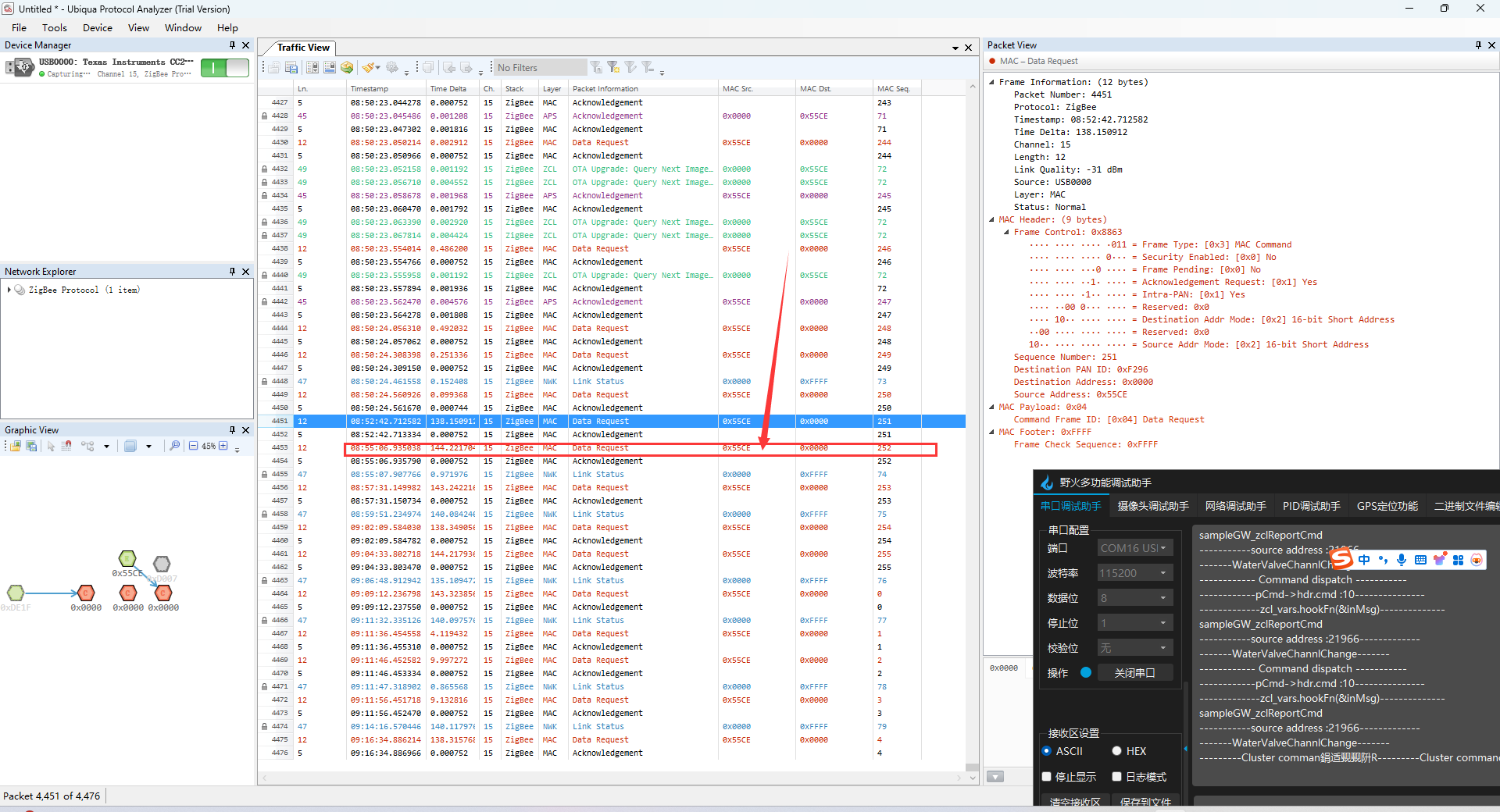Select packet 4453 Data Request row
The image size is (1500, 812).
612,448
